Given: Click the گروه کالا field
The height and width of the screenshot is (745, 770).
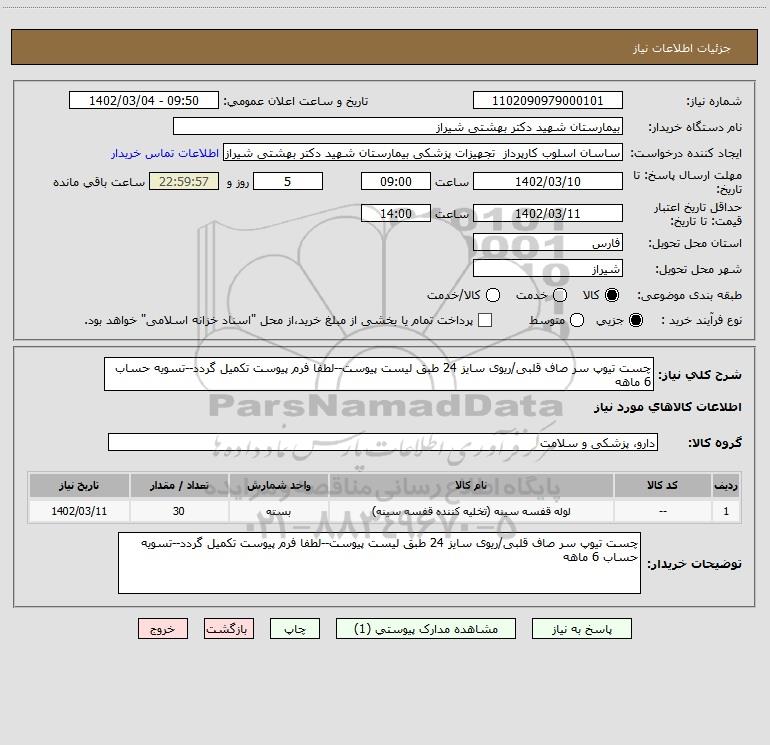Looking at the screenshot, I should tap(383, 442).
